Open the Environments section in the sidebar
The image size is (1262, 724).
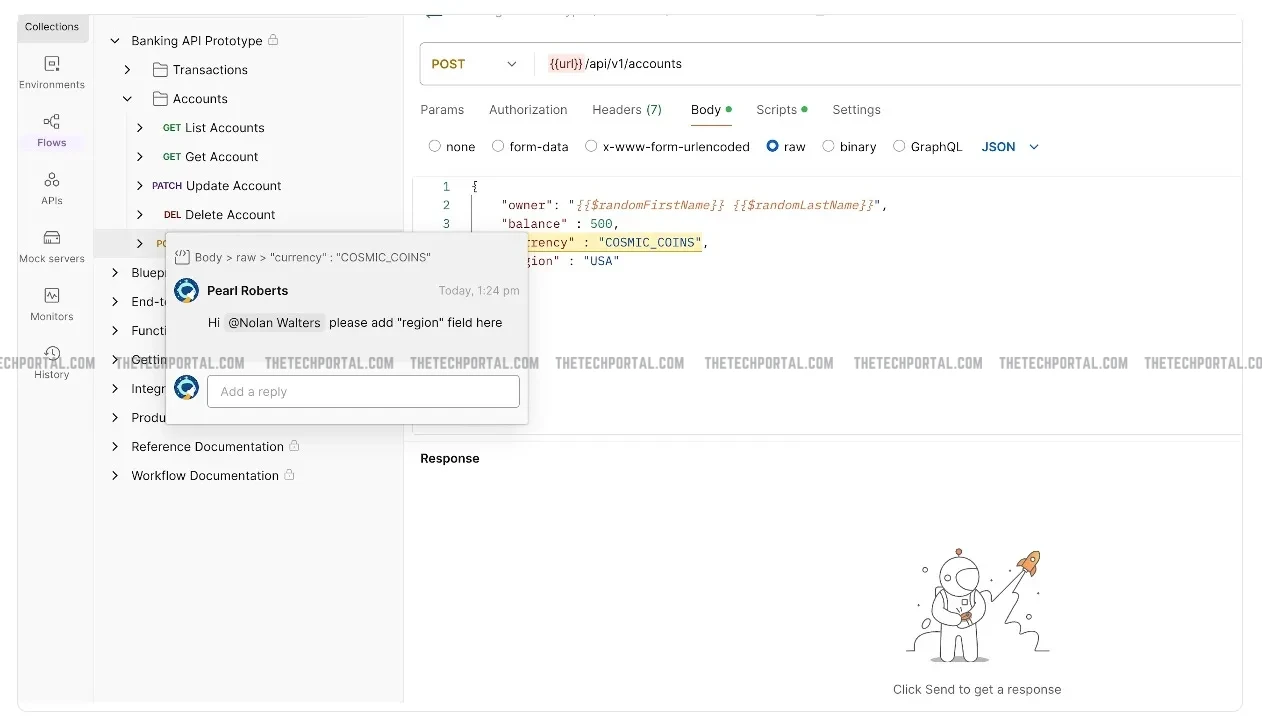[52, 72]
